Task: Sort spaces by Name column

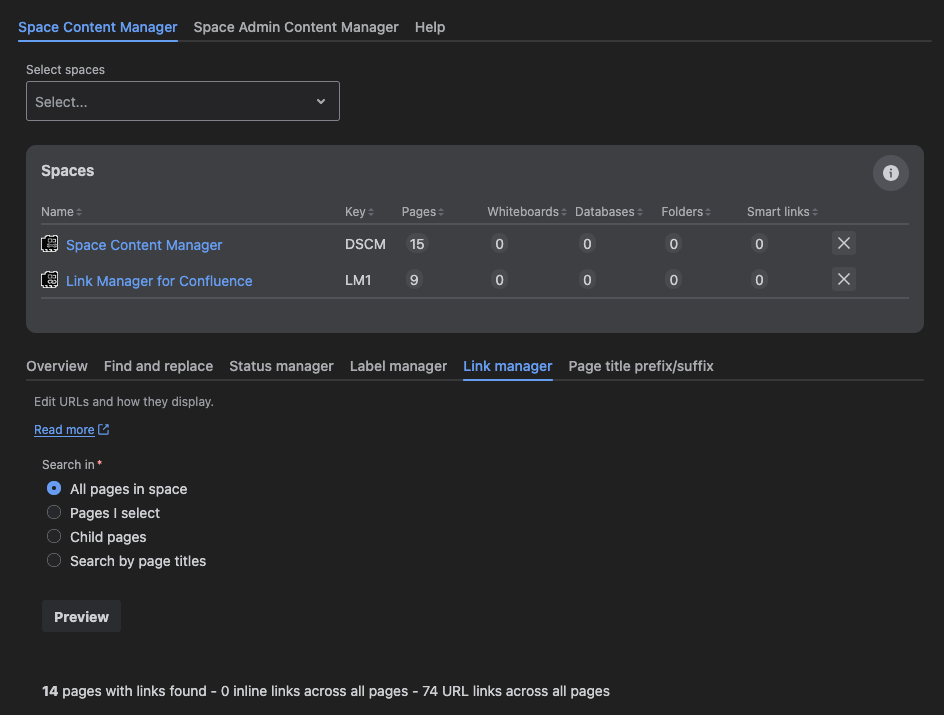Action: 61,212
